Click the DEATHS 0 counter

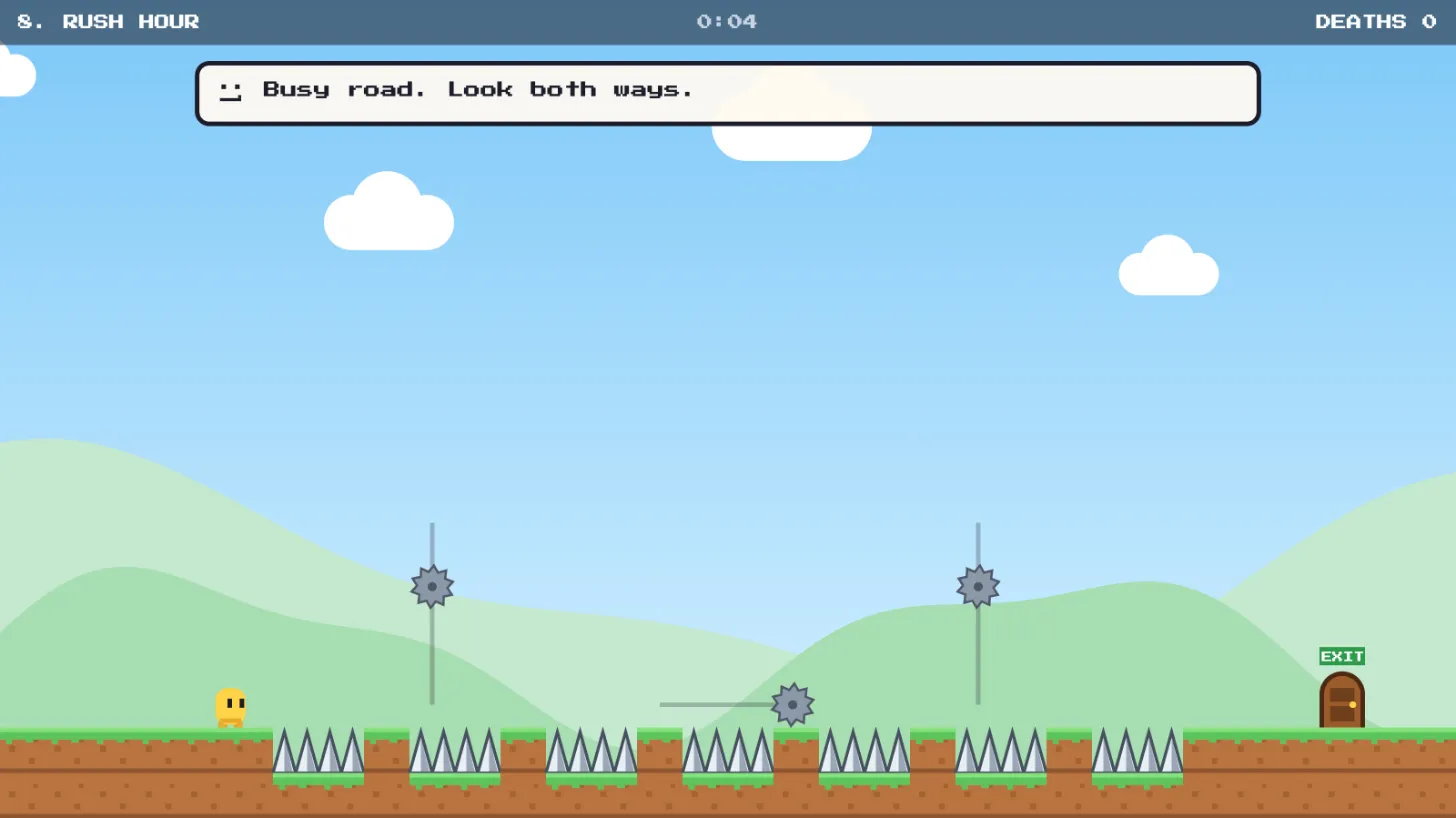1375,22
